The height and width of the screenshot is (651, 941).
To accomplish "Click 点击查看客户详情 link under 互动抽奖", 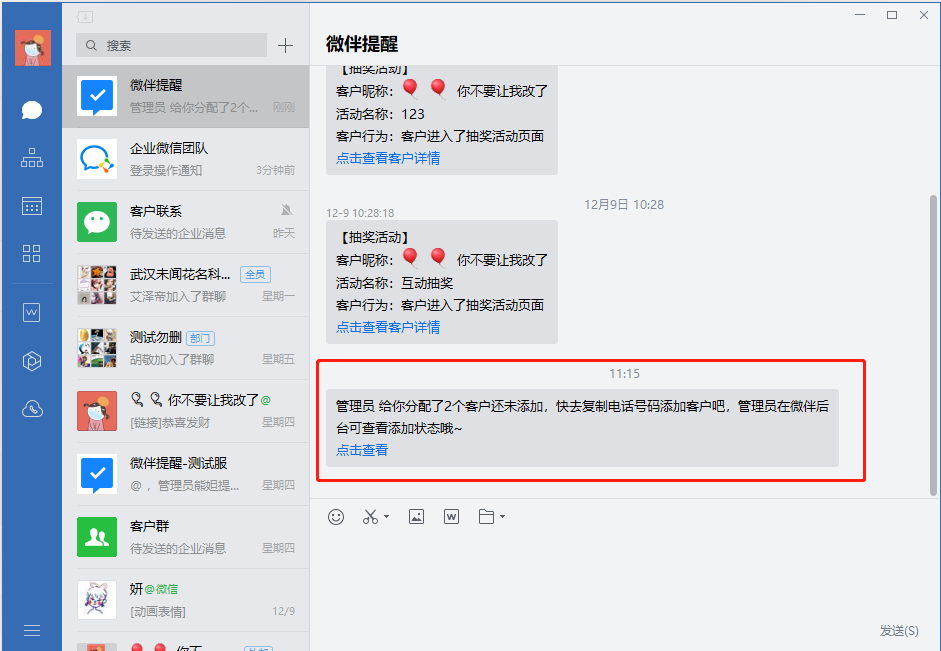I will 388,328.
